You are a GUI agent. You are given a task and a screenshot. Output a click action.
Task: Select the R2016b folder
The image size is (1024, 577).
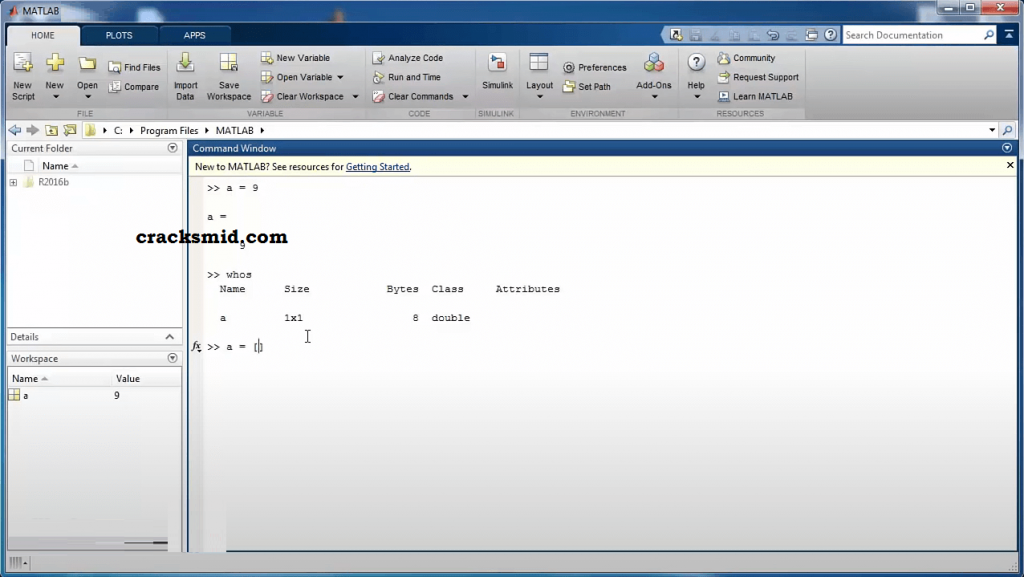[x=53, y=182]
